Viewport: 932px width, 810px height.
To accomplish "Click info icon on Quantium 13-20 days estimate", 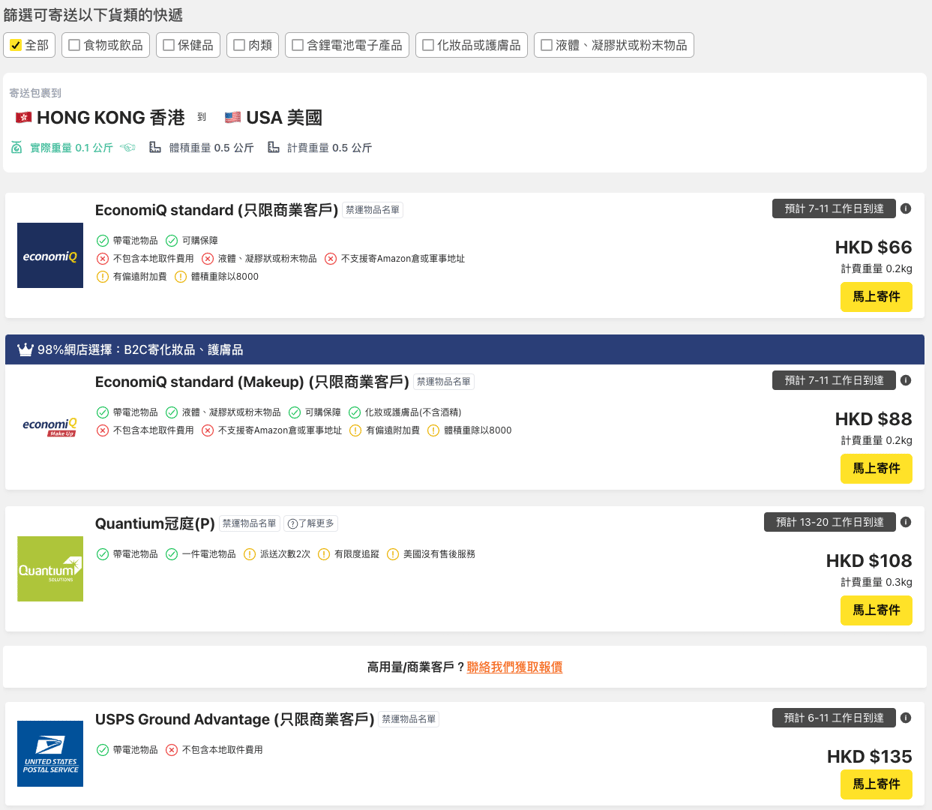I will click(905, 522).
